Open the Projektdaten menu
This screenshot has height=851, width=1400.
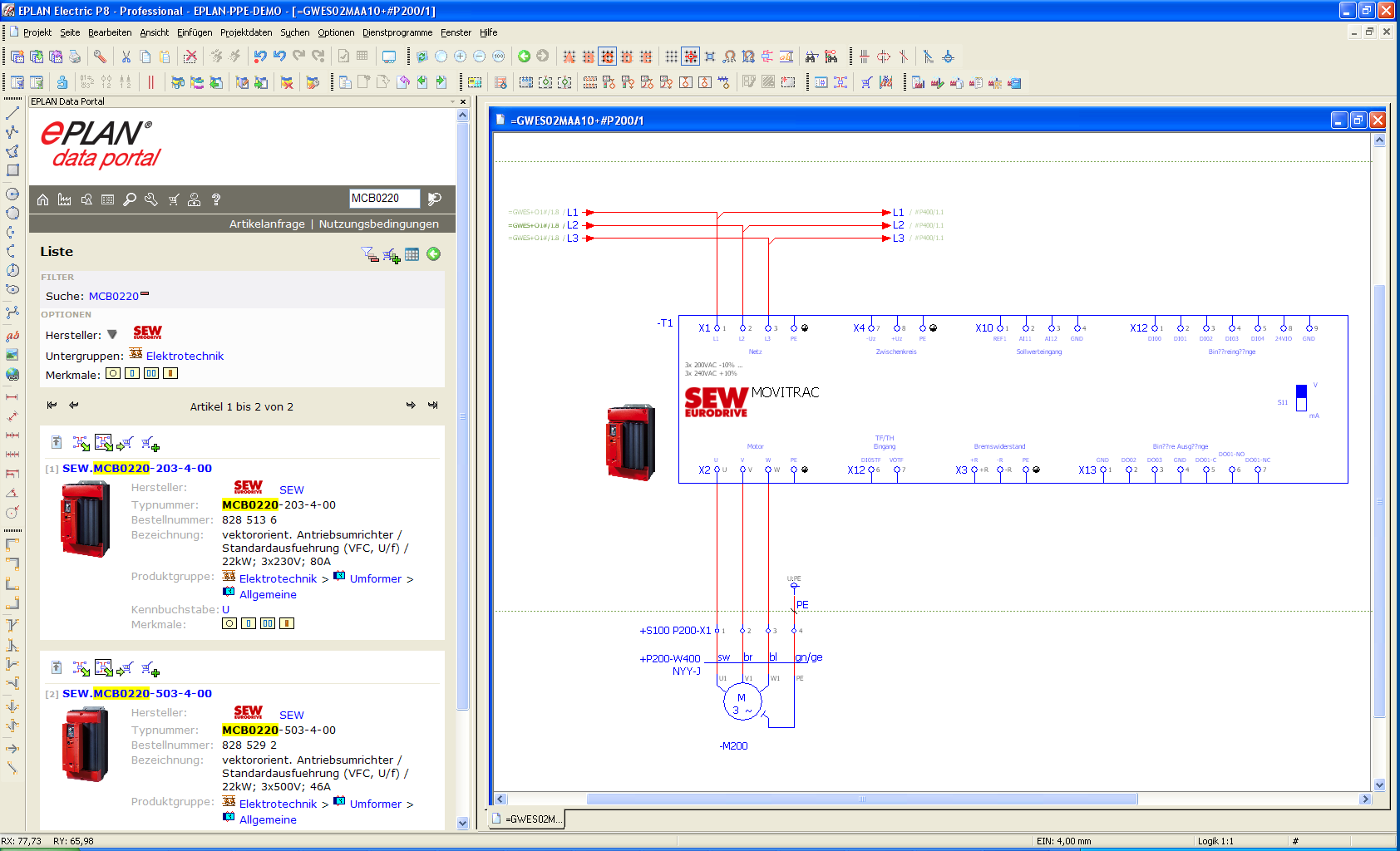[246, 32]
